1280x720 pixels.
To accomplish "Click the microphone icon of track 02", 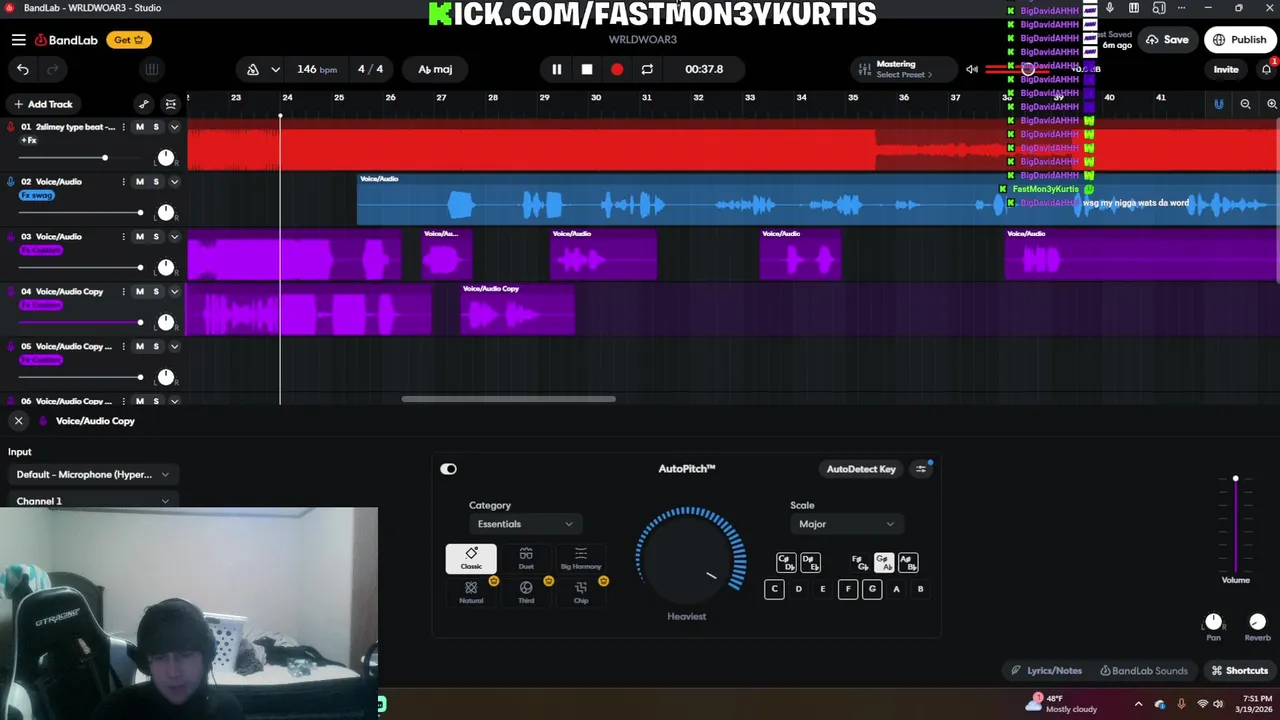I will click(11, 182).
